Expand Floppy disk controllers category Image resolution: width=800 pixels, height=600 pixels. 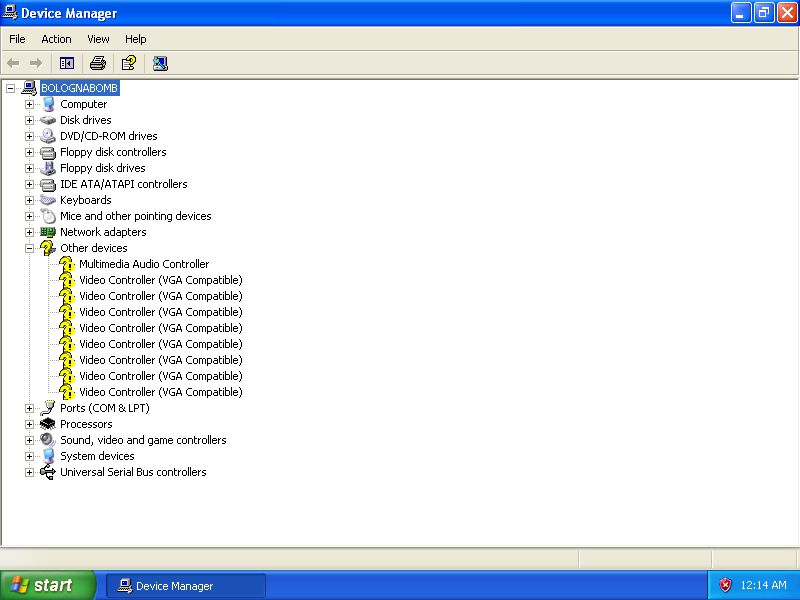[29, 153]
